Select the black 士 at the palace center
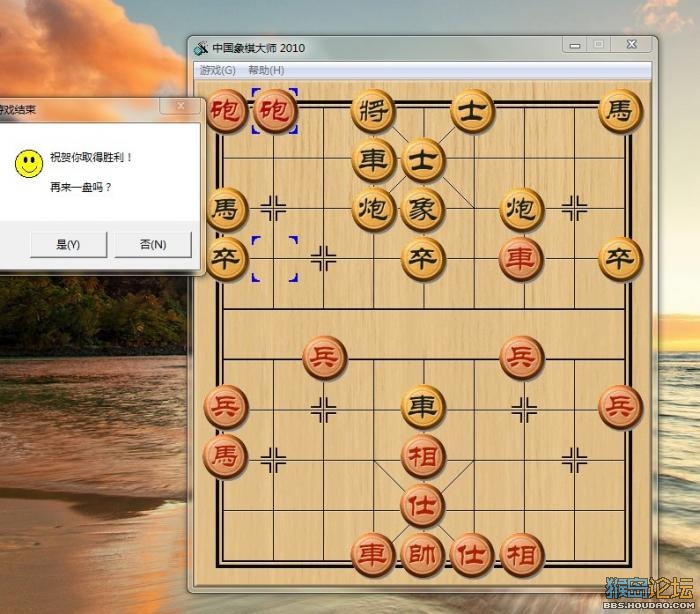The width and height of the screenshot is (700, 614). pos(423,160)
